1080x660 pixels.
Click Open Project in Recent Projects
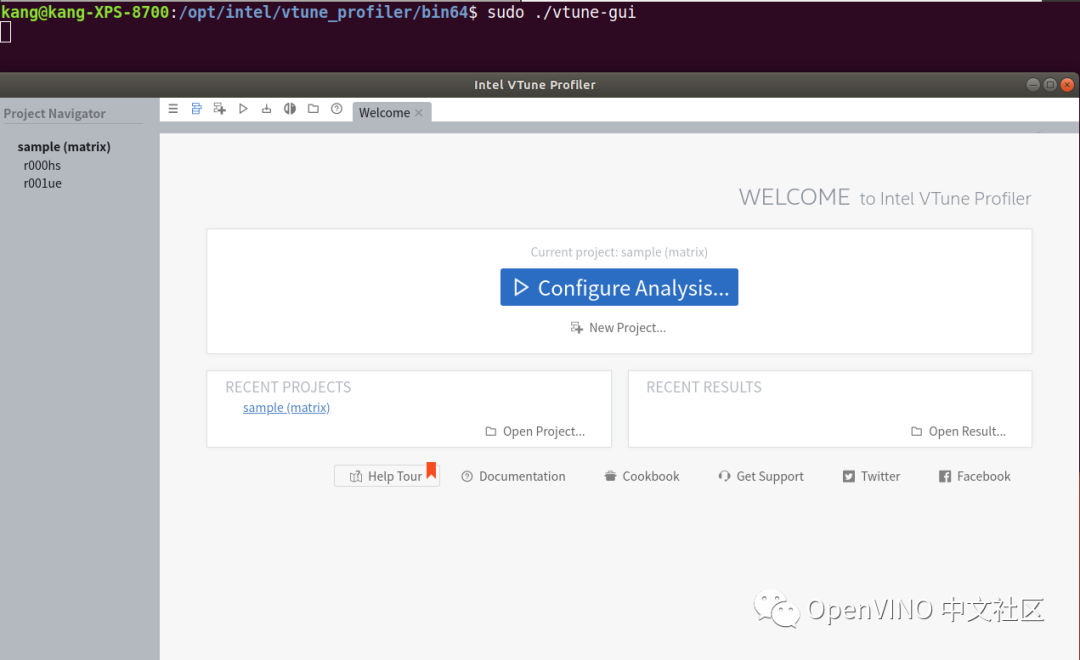tap(535, 431)
